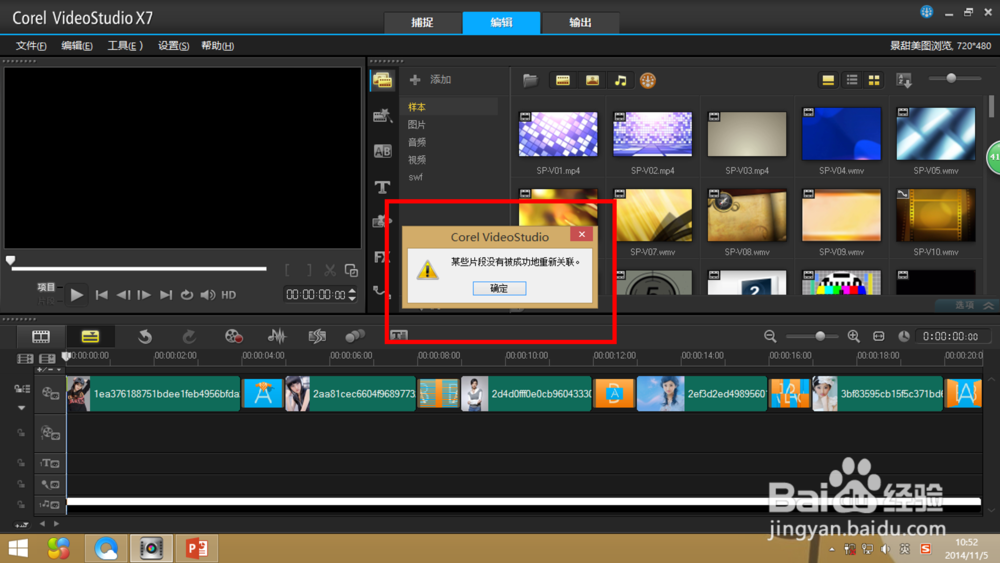
Task: Switch to the 编辑 edit tab
Action: tap(501, 22)
